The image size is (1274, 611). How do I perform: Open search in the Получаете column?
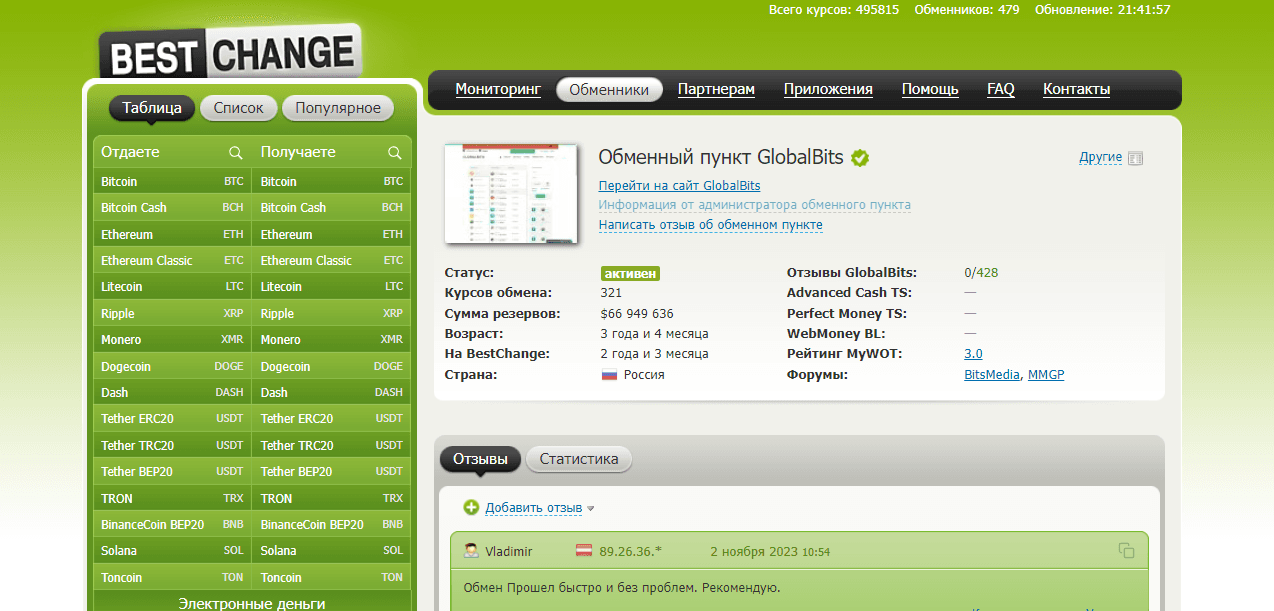coord(395,153)
